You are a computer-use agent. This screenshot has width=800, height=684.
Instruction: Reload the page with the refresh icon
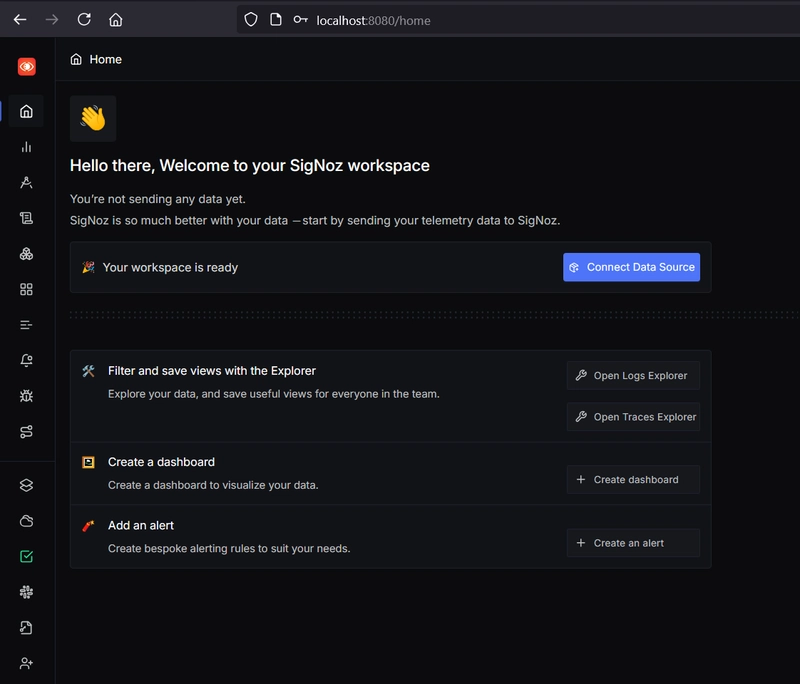pos(84,20)
